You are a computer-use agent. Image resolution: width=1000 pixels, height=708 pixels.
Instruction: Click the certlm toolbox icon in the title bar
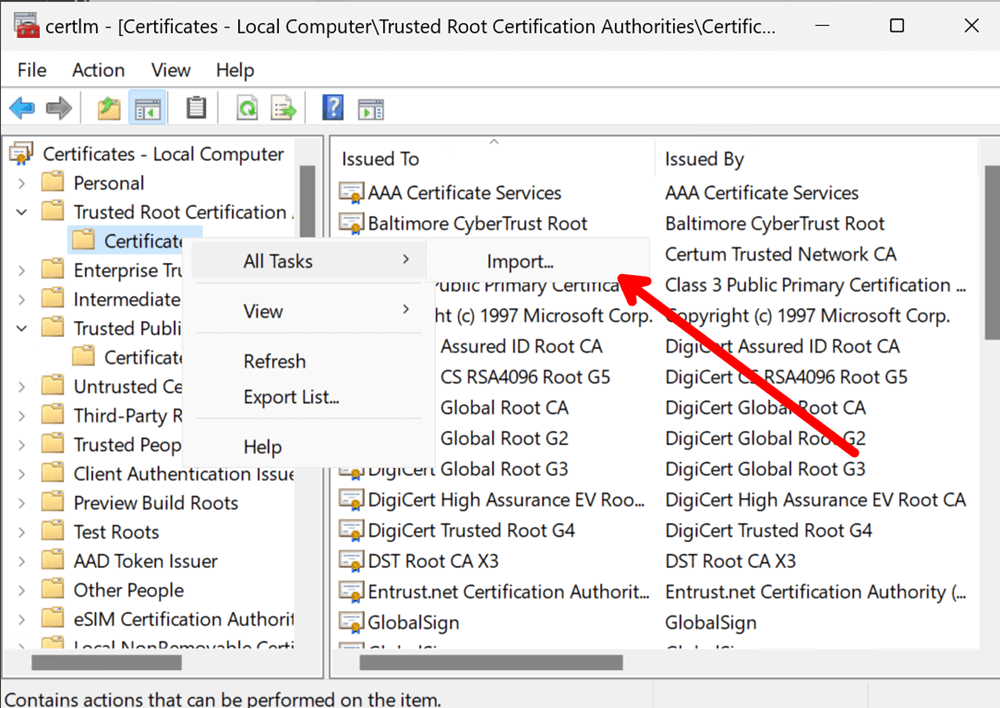coord(27,25)
